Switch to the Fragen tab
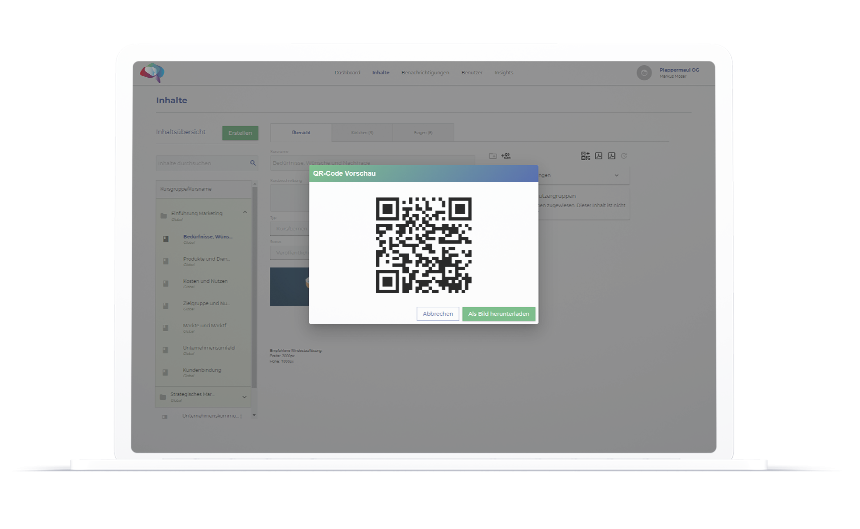The width and height of the screenshot is (860, 529). [423, 133]
